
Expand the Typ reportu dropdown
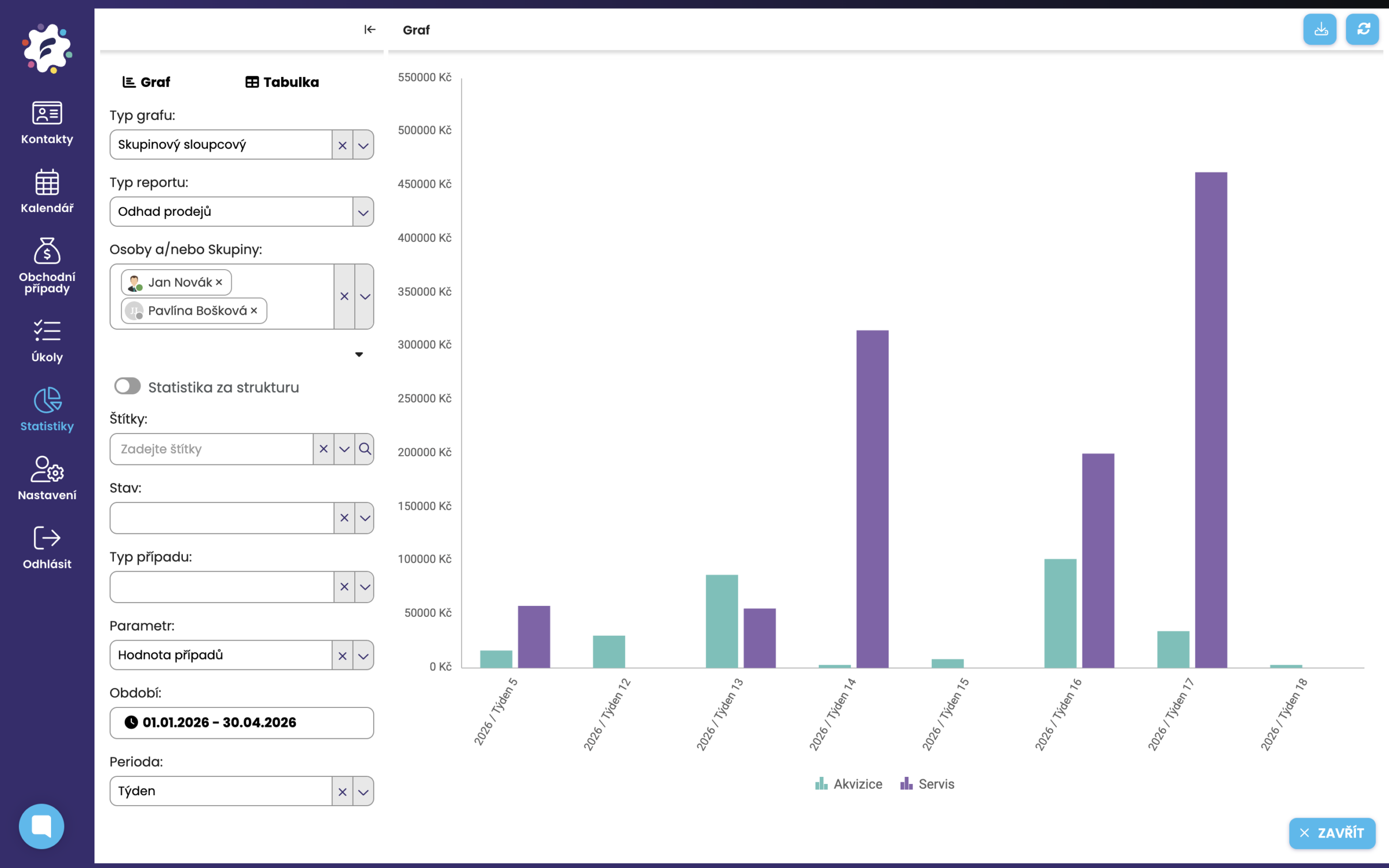coord(363,212)
